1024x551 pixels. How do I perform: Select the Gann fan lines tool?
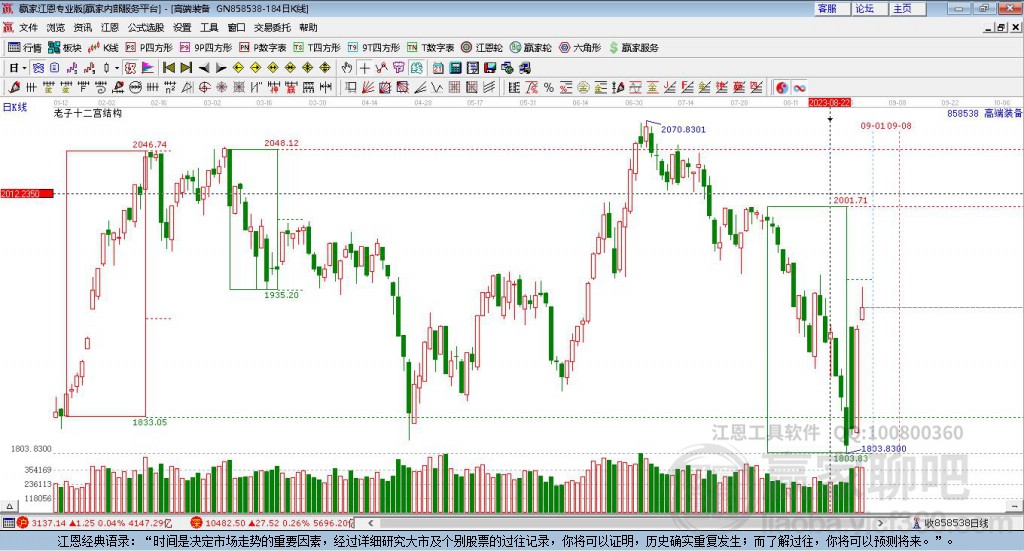pos(367,87)
